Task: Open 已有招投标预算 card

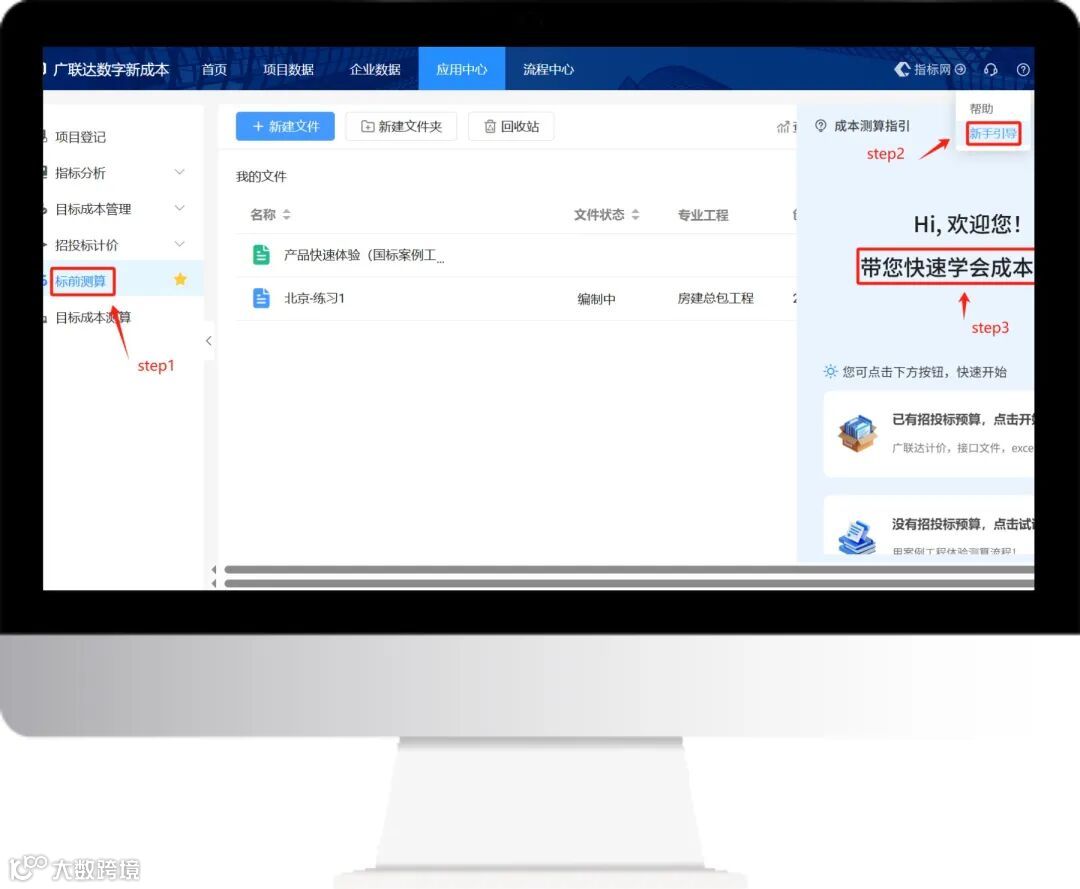Action: tap(928, 434)
